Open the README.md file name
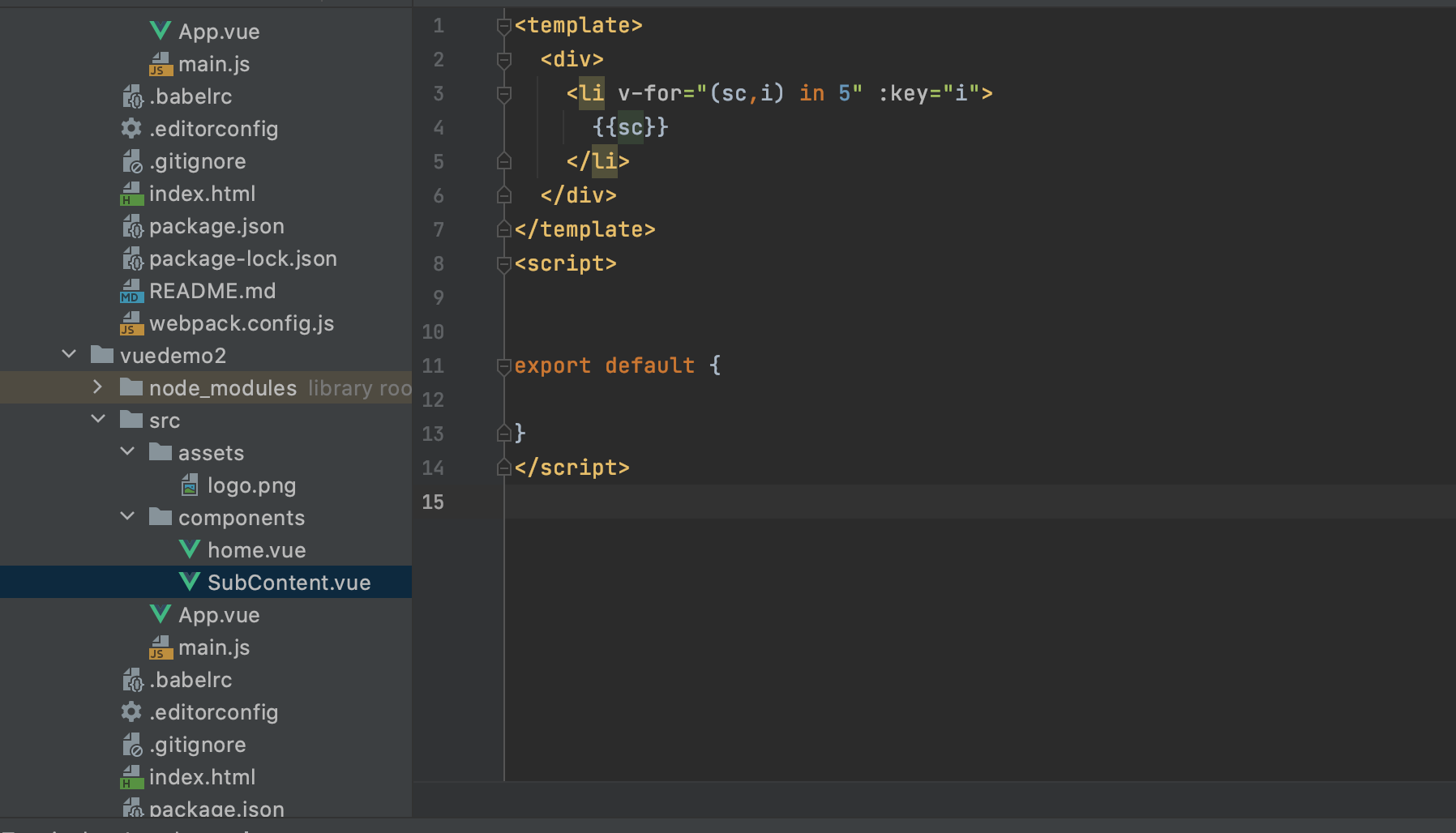Image resolution: width=1456 pixels, height=833 pixels. (212, 291)
